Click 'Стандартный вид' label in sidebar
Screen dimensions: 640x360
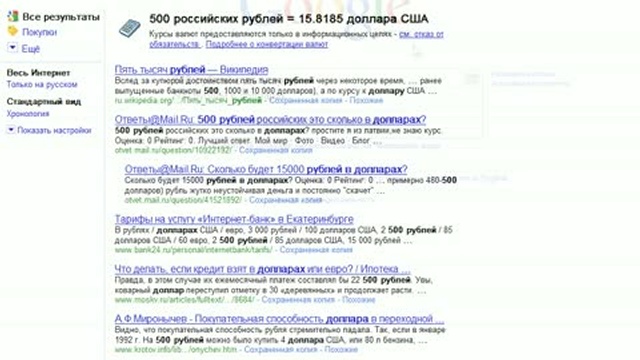click(44, 102)
